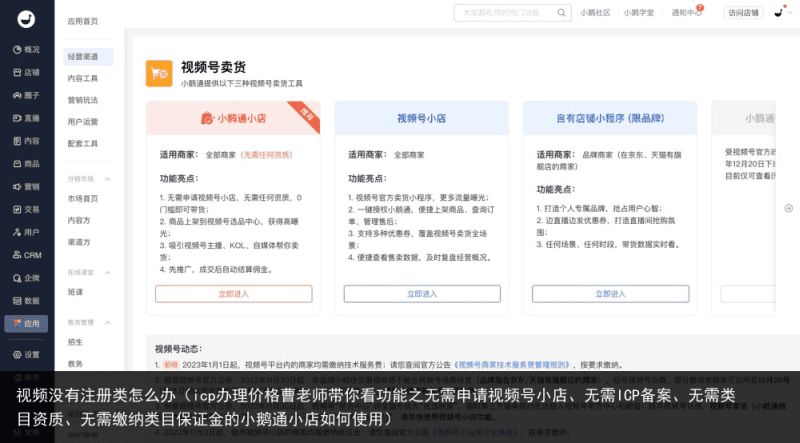Select 应用 in the left sidebar
Viewport: 800px width, 443px height.
(x=26, y=324)
